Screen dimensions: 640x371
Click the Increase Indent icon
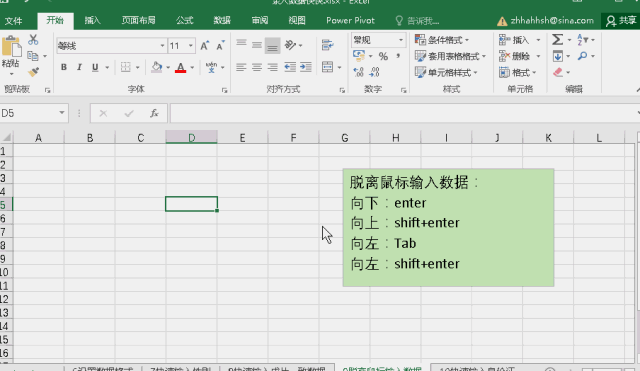pos(306,67)
